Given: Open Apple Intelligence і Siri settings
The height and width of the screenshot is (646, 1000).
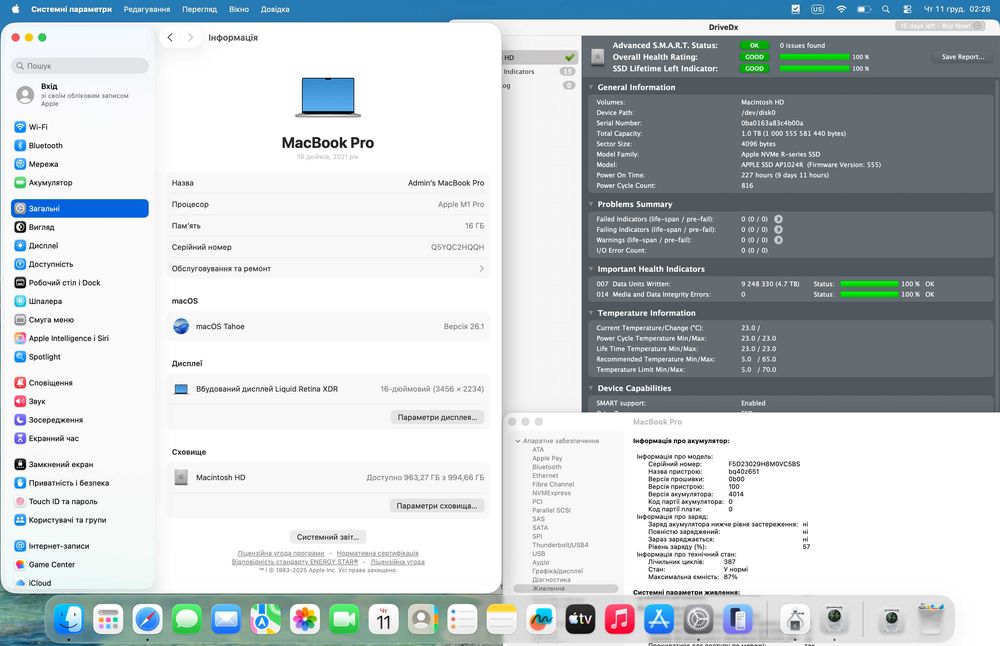Looking at the screenshot, I should [80, 338].
